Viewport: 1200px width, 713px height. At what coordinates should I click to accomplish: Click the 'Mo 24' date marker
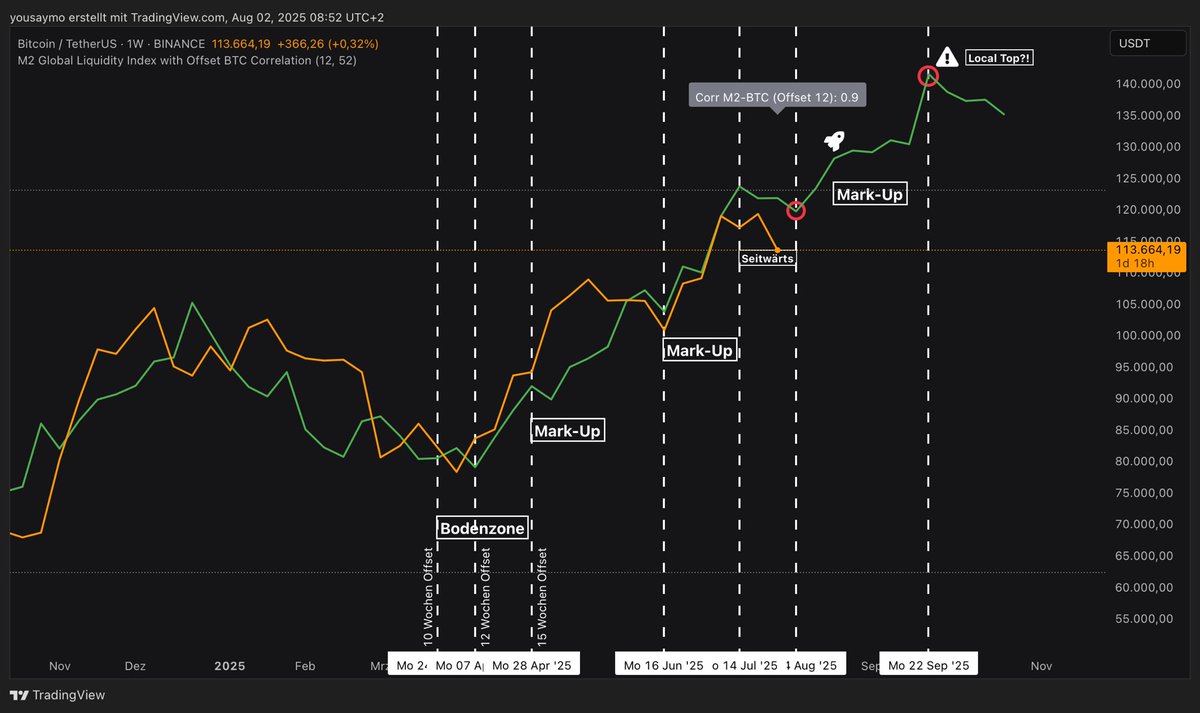412,665
